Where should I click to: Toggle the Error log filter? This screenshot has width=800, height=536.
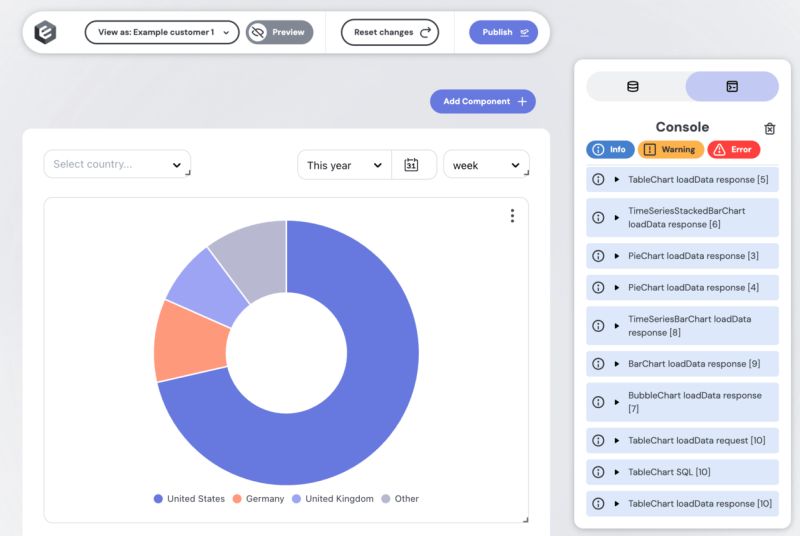tap(734, 149)
